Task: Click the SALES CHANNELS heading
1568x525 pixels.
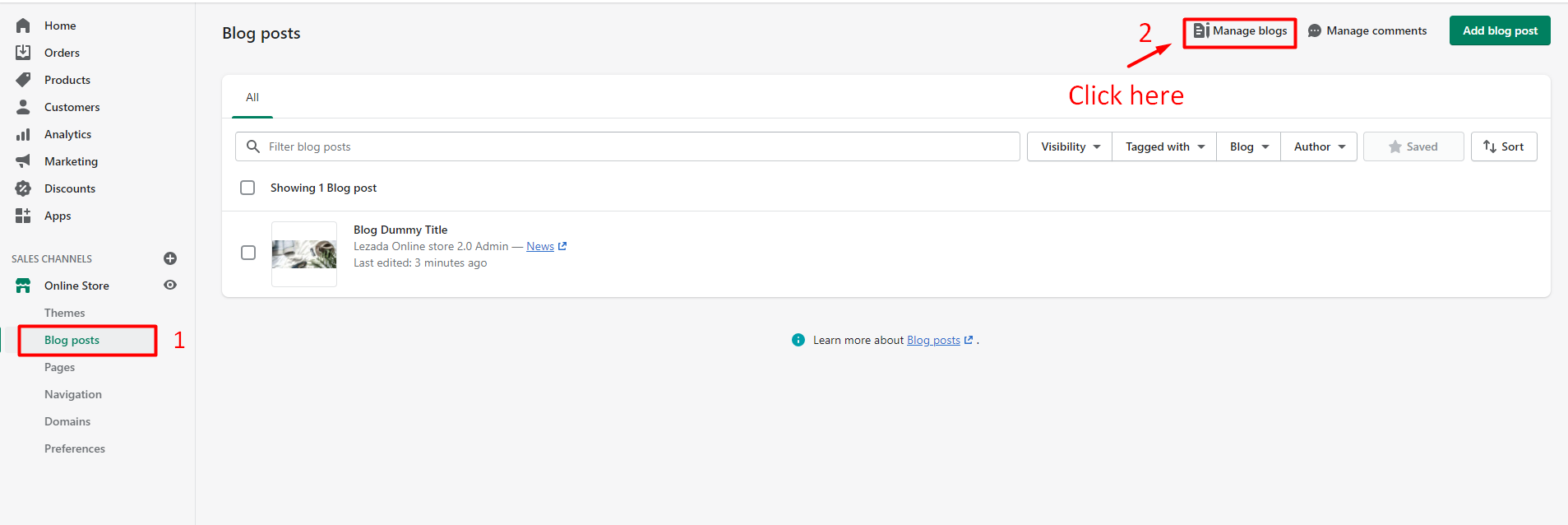Action: 52,258
